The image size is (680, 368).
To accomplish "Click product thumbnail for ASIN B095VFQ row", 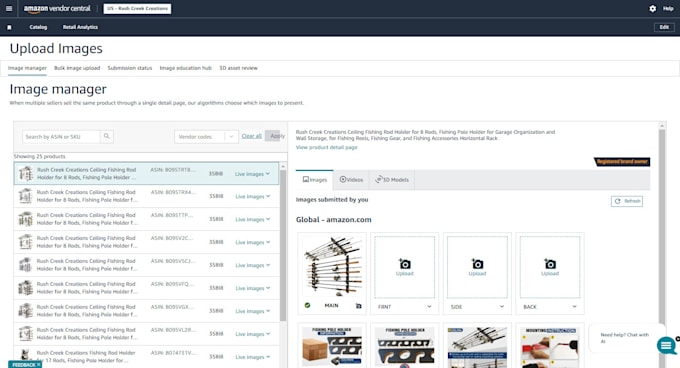I will click(26, 288).
